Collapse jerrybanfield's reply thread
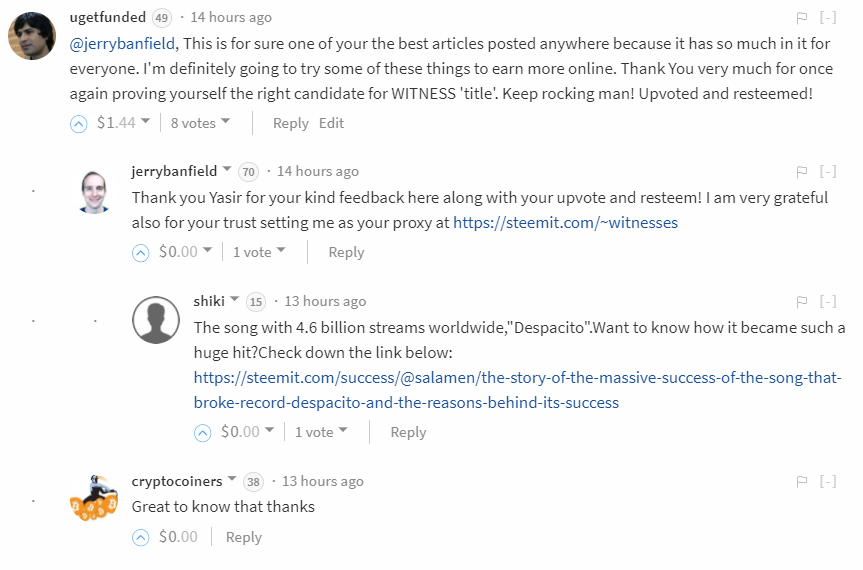Image resolution: width=863 pixels, height=570 pixels. pos(828,171)
